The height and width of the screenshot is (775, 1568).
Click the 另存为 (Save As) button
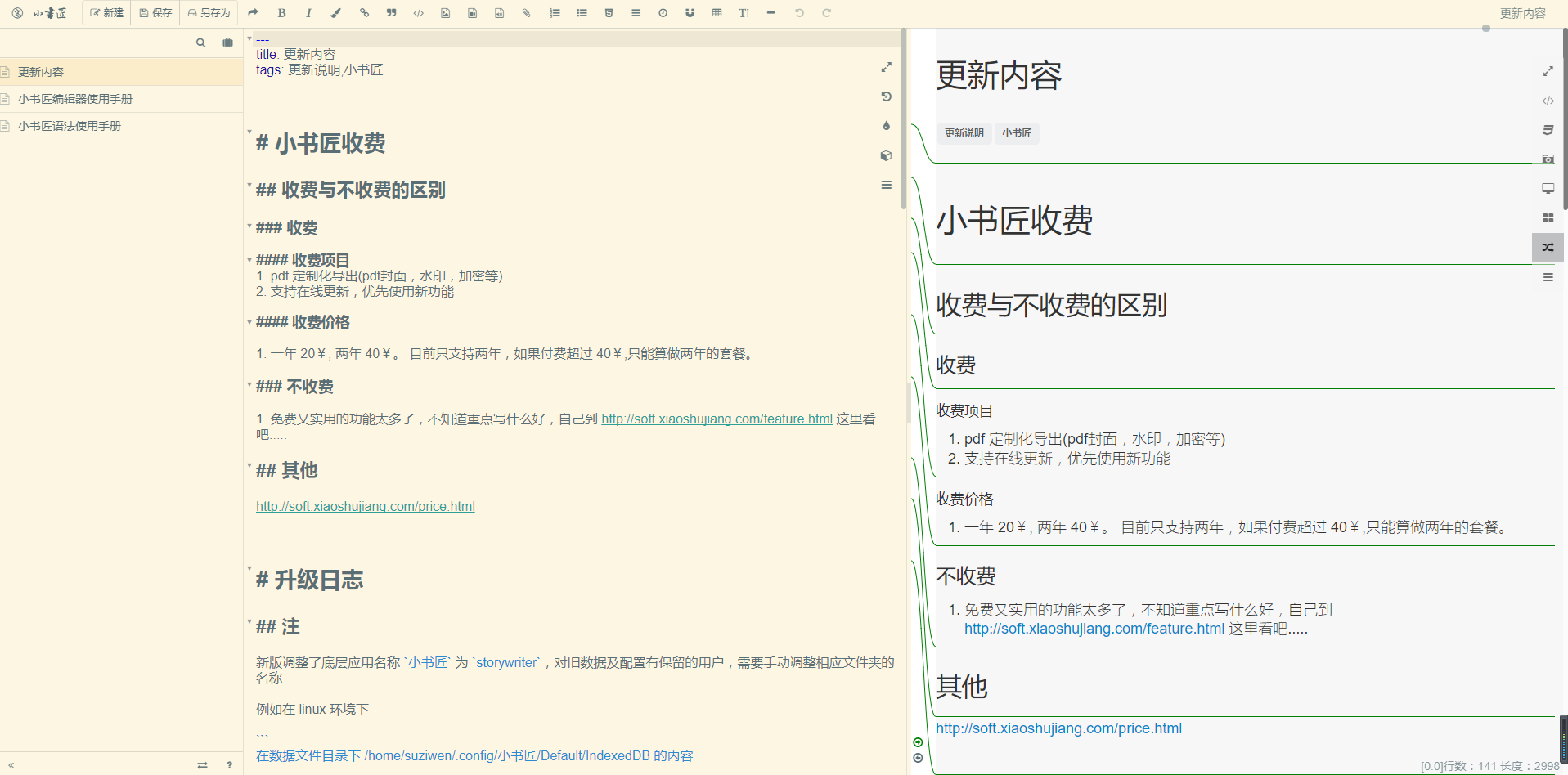click(209, 13)
